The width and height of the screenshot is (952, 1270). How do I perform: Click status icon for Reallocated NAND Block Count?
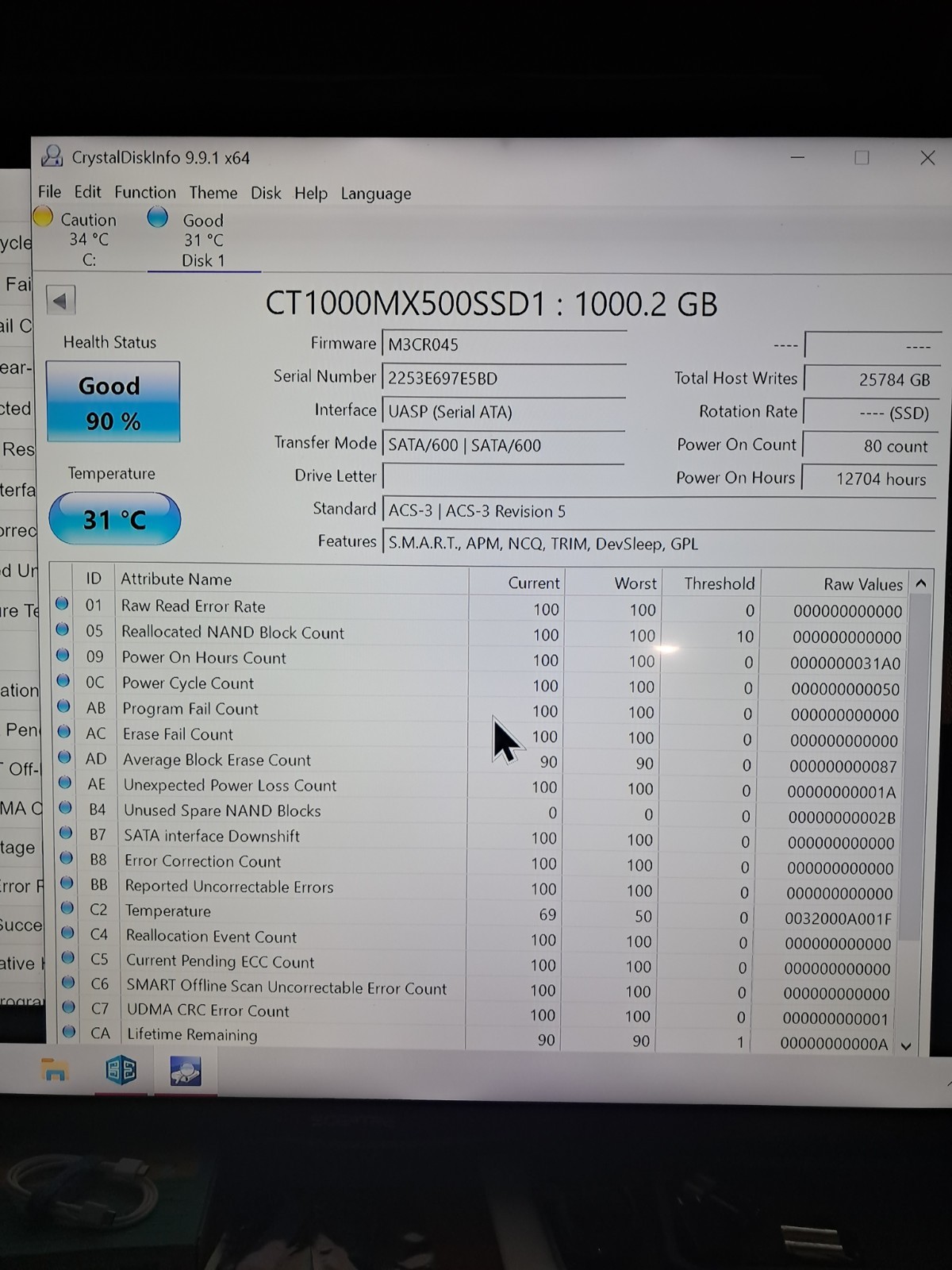(x=63, y=629)
